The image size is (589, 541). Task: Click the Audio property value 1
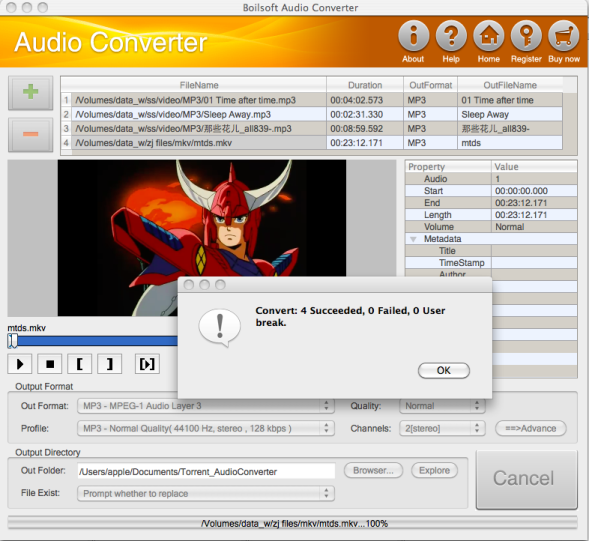[x=534, y=179]
